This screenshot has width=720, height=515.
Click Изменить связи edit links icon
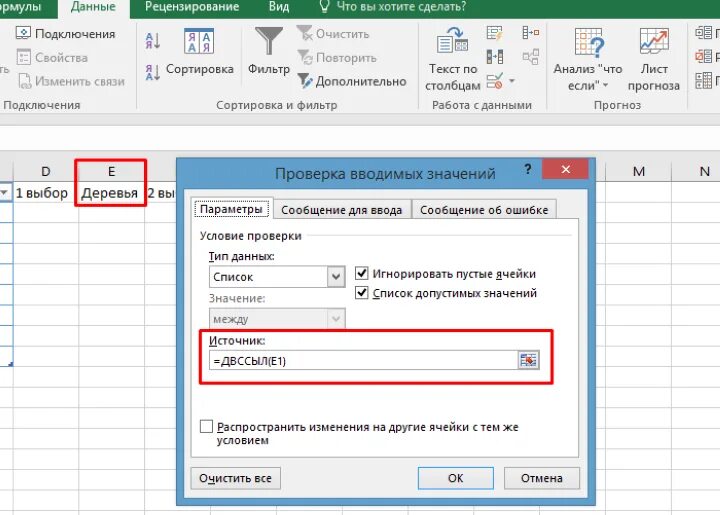pos(24,81)
